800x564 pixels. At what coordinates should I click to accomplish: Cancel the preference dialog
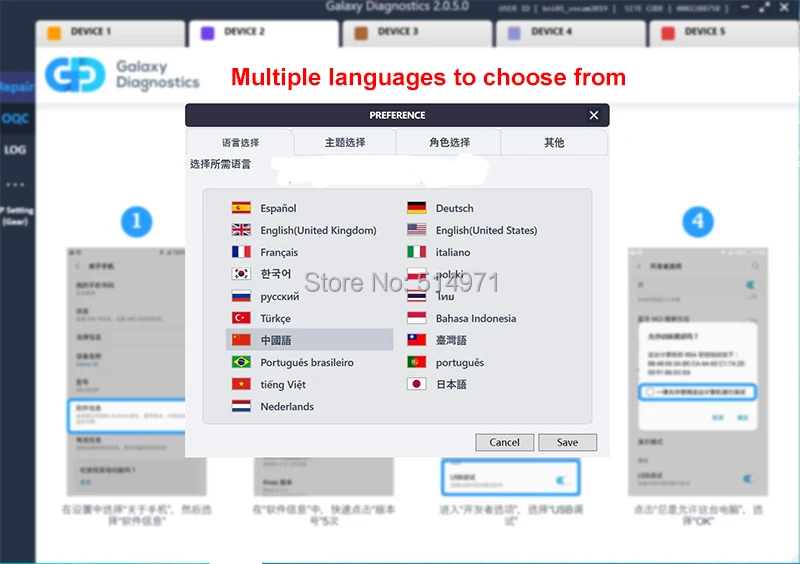(x=505, y=443)
